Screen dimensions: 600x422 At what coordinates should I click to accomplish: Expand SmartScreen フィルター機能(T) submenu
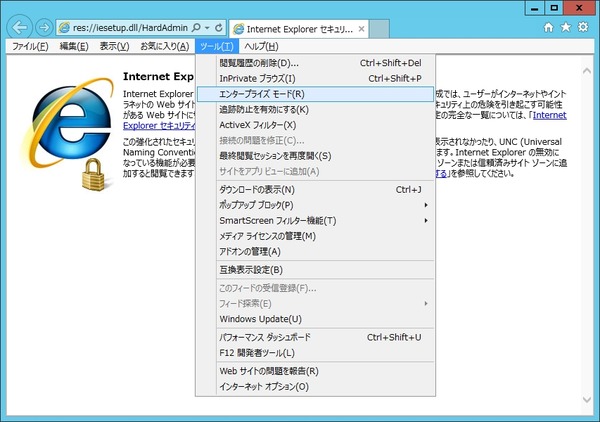315,221
